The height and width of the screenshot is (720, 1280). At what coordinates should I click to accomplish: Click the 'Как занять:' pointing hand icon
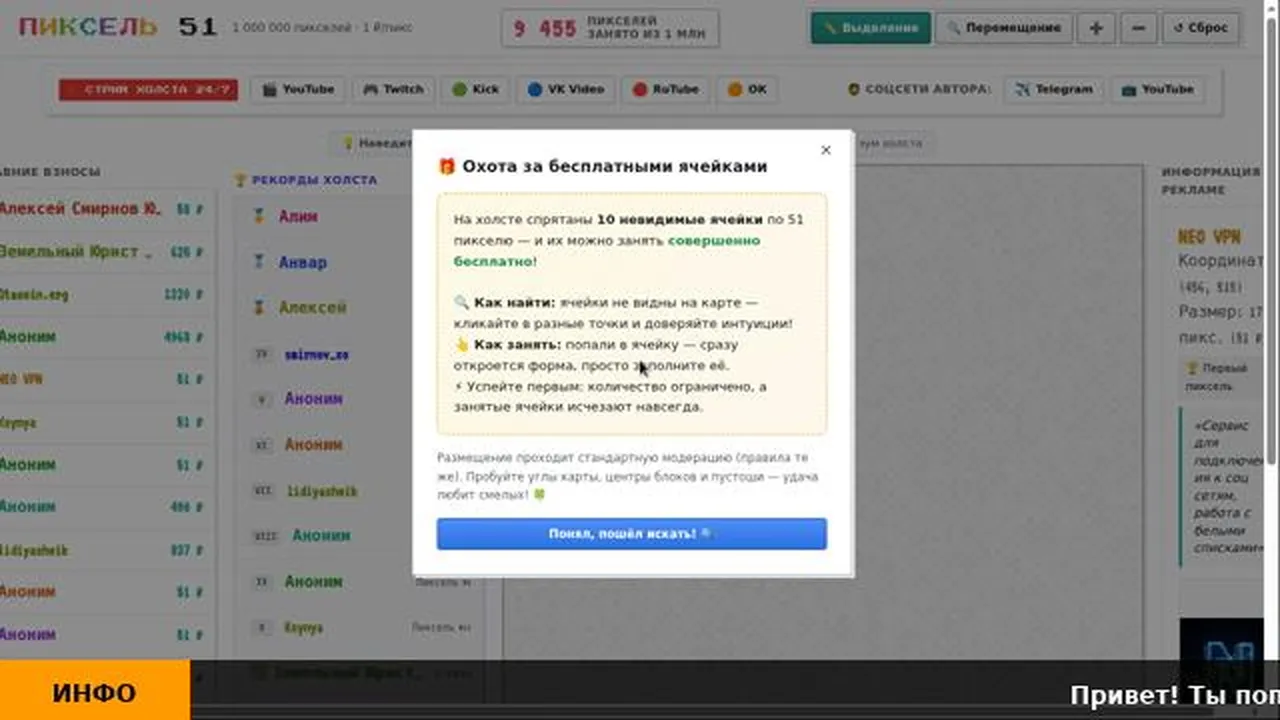point(461,344)
